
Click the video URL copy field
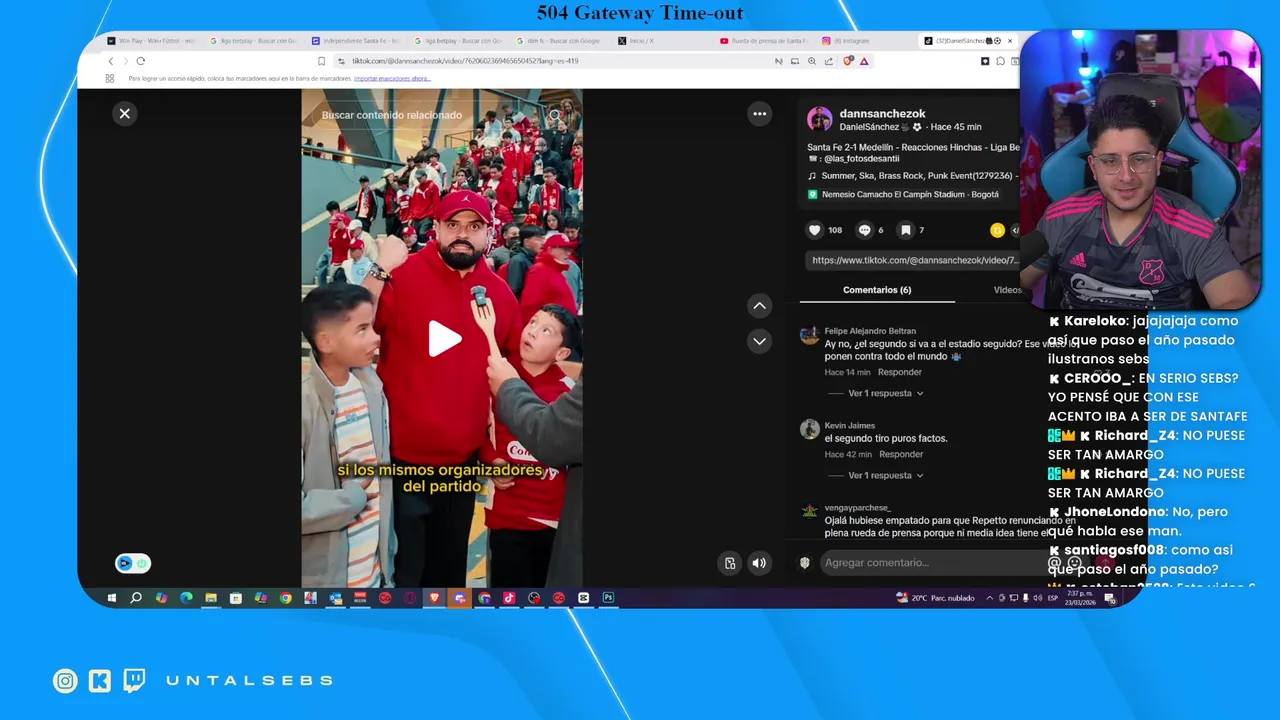[x=914, y=260]
